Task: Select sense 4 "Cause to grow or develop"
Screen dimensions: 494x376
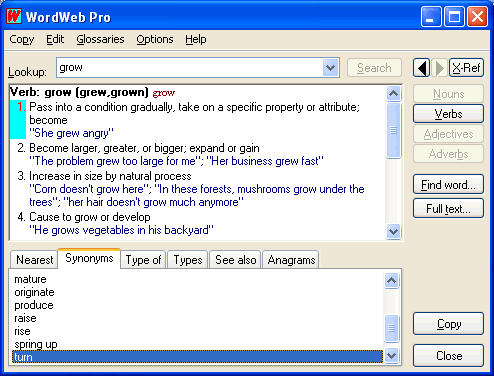Action: click(x=90, y=217)
